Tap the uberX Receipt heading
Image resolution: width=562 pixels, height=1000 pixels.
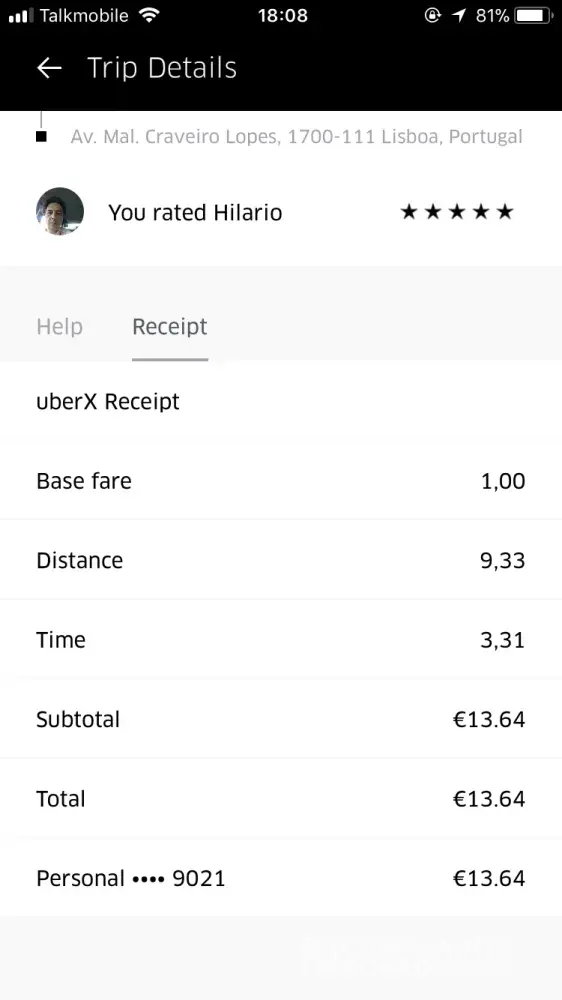(108, 401)
